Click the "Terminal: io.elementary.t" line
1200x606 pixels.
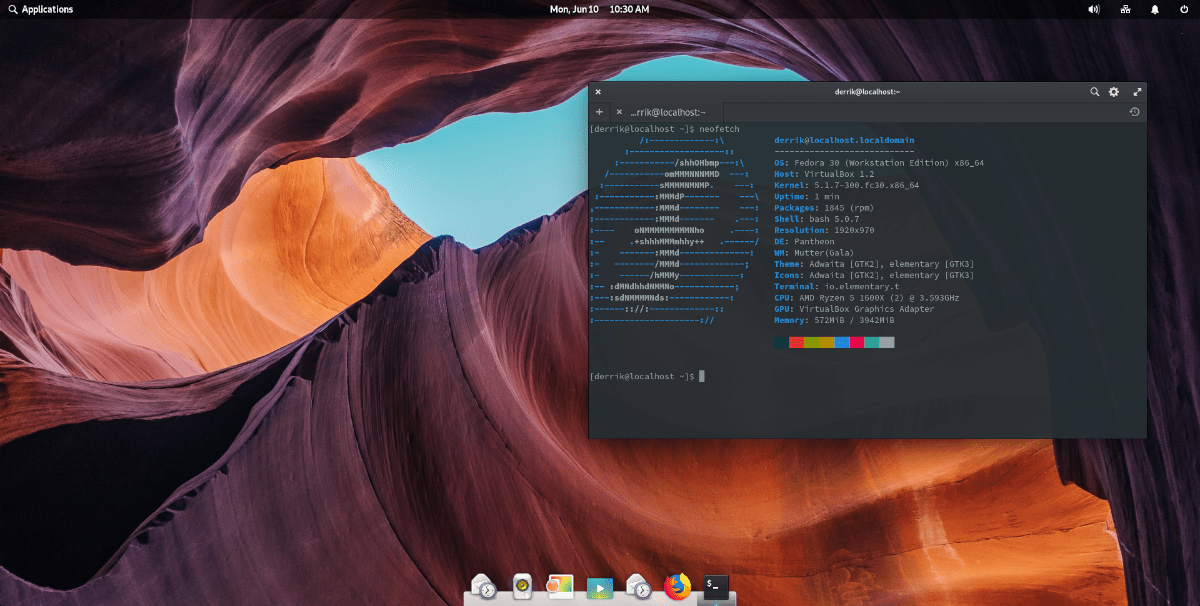coord(835,287)
